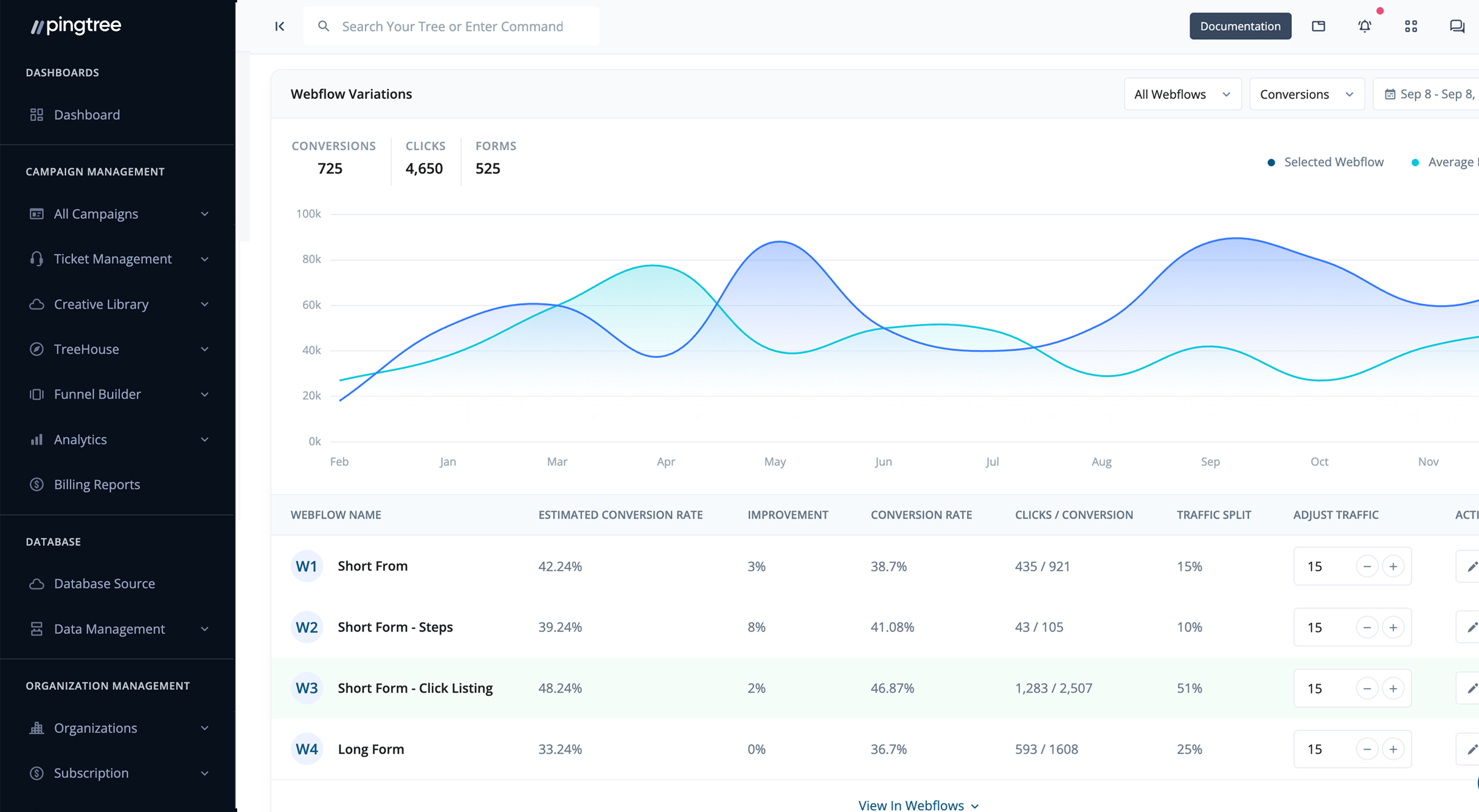This screenshot has width=1479, height=812.
Task: Click the edit pencil for Short From row
Action: pyautogui.click(x=1471, y=566)
